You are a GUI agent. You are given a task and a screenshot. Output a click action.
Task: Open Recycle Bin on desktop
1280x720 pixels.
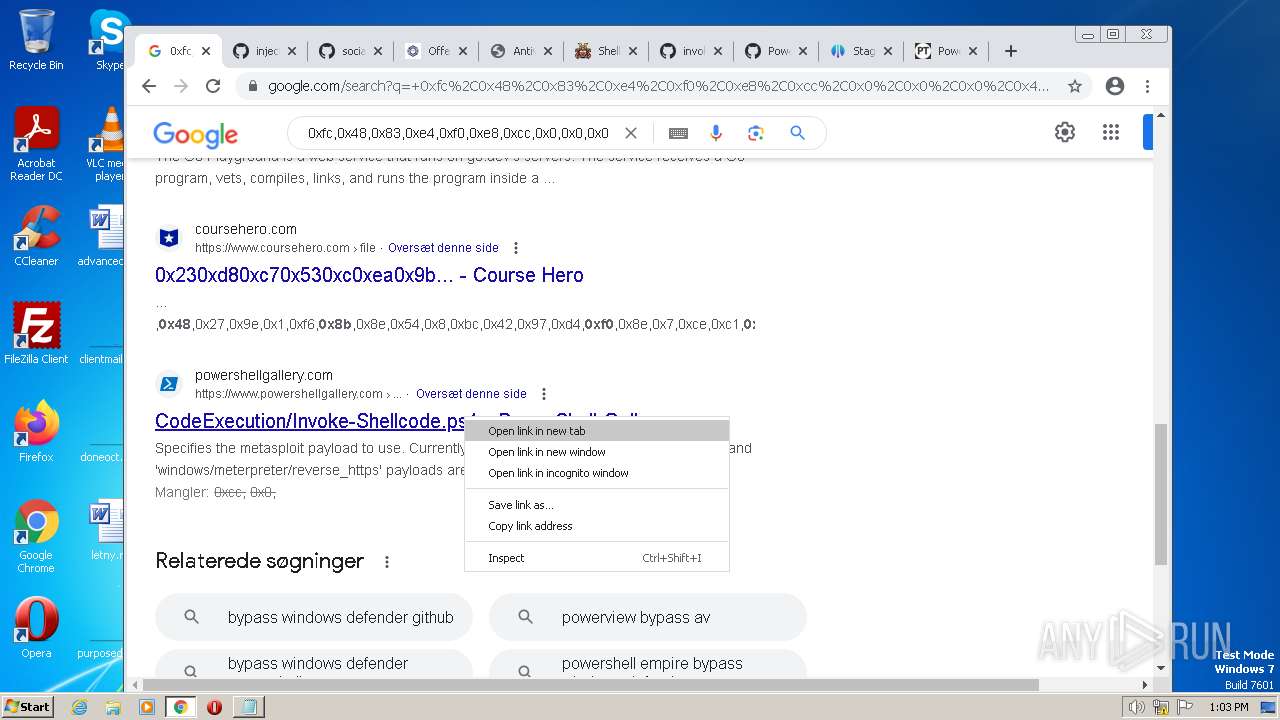pos(36,40)
